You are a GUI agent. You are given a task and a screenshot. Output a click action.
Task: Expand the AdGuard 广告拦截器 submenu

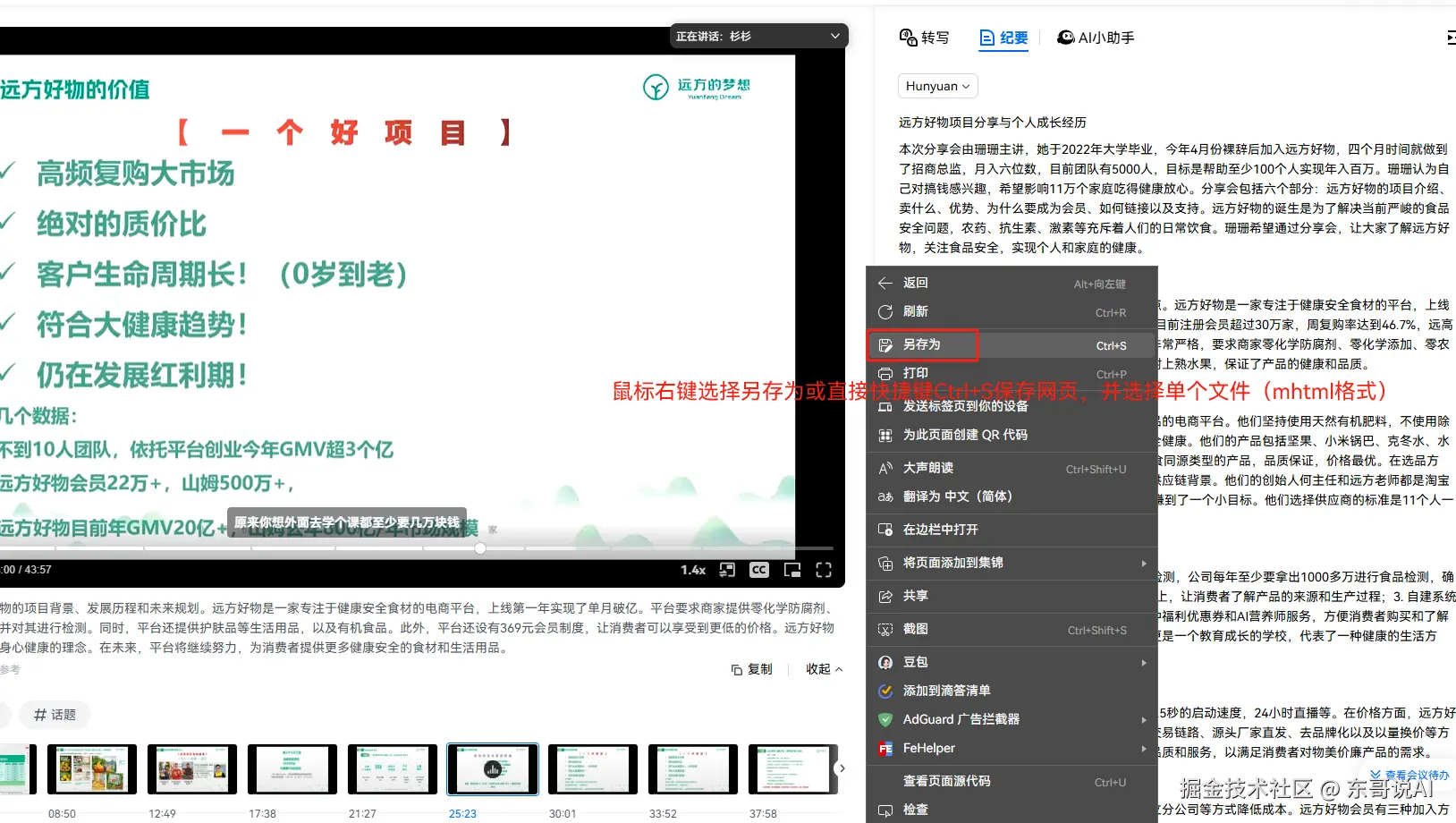click(x=1012, y=719)
